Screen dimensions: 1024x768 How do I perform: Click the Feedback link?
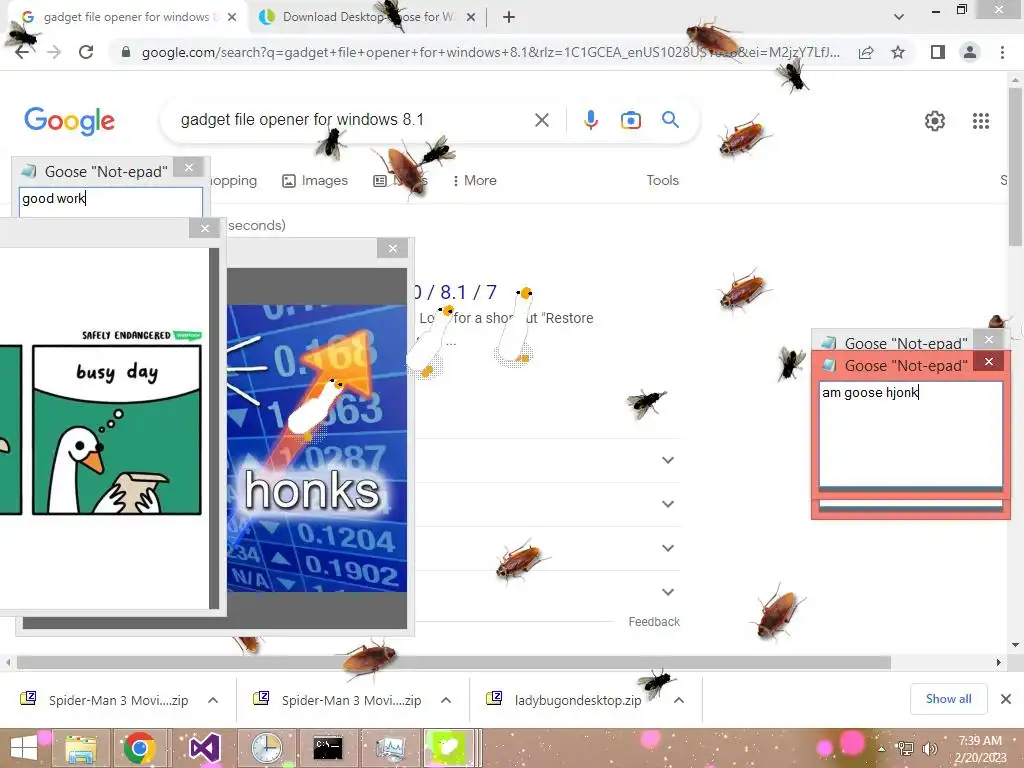[x=654, y=622]
